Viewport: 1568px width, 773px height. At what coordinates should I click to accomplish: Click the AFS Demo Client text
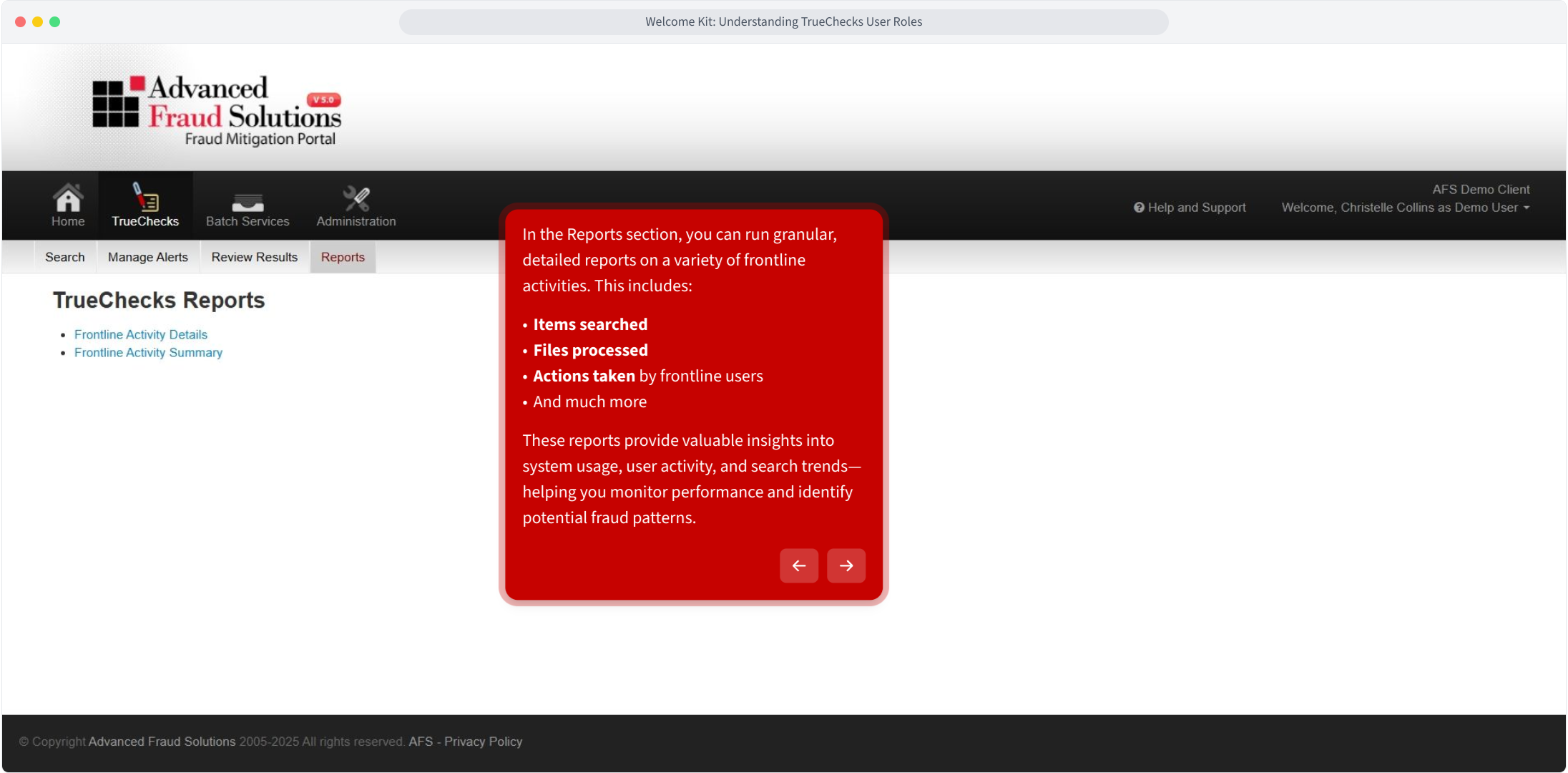[x=1481, y=190]
